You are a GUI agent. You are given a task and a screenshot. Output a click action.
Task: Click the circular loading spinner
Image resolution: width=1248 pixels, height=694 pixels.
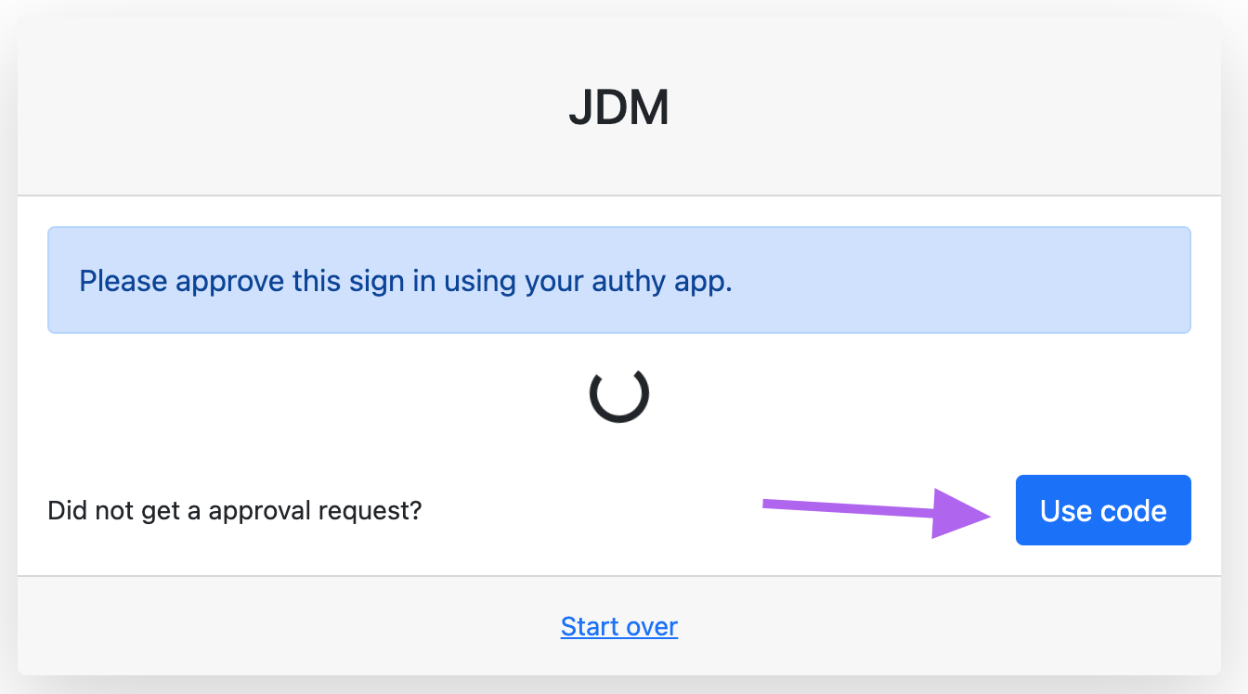click(619, 393)
